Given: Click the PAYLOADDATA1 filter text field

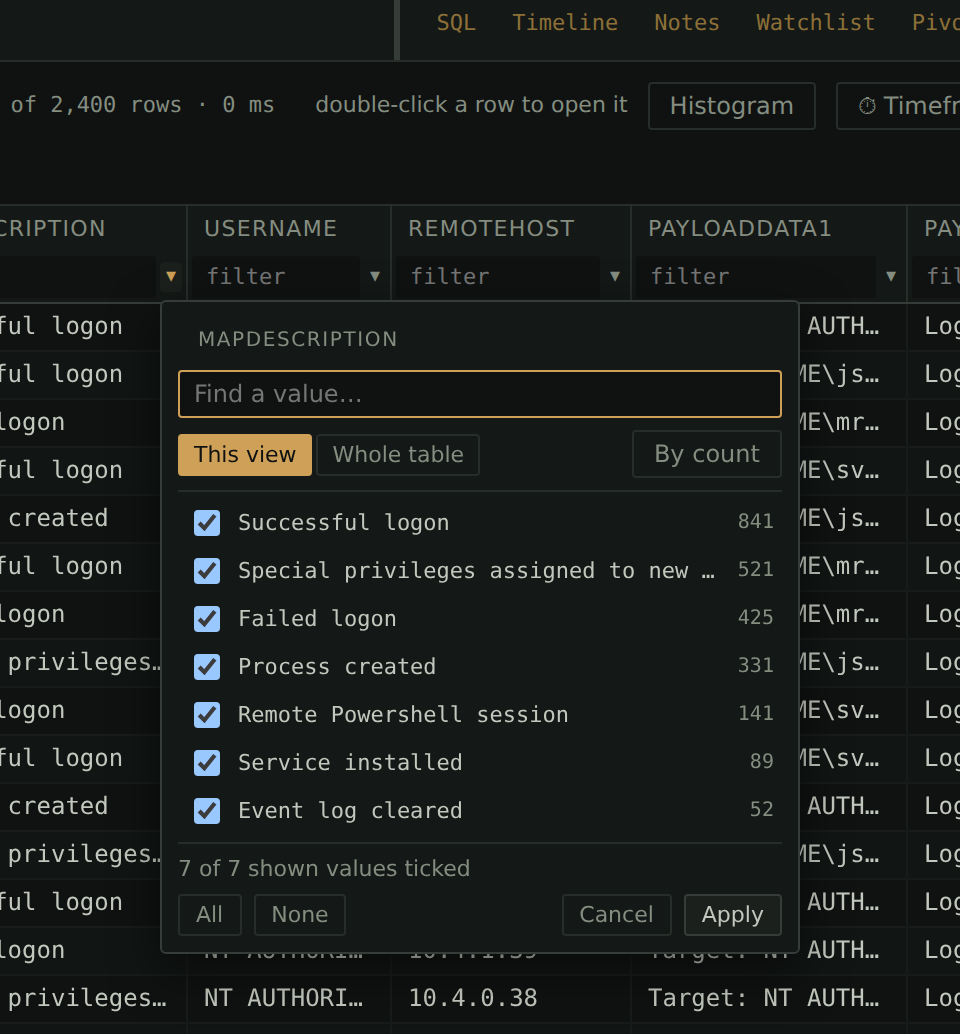Looking at the screenshot, I should (756, 276).
